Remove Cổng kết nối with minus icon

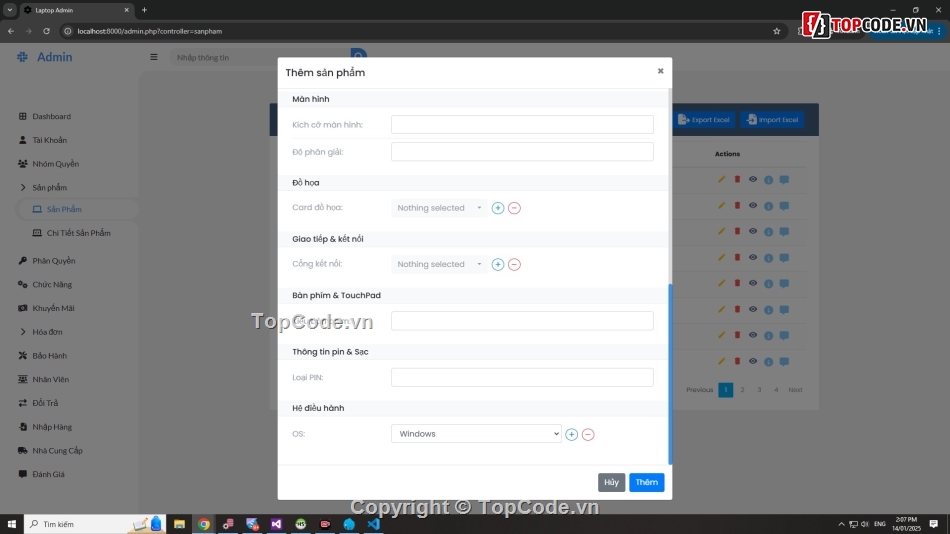click(x=514, y=264)
